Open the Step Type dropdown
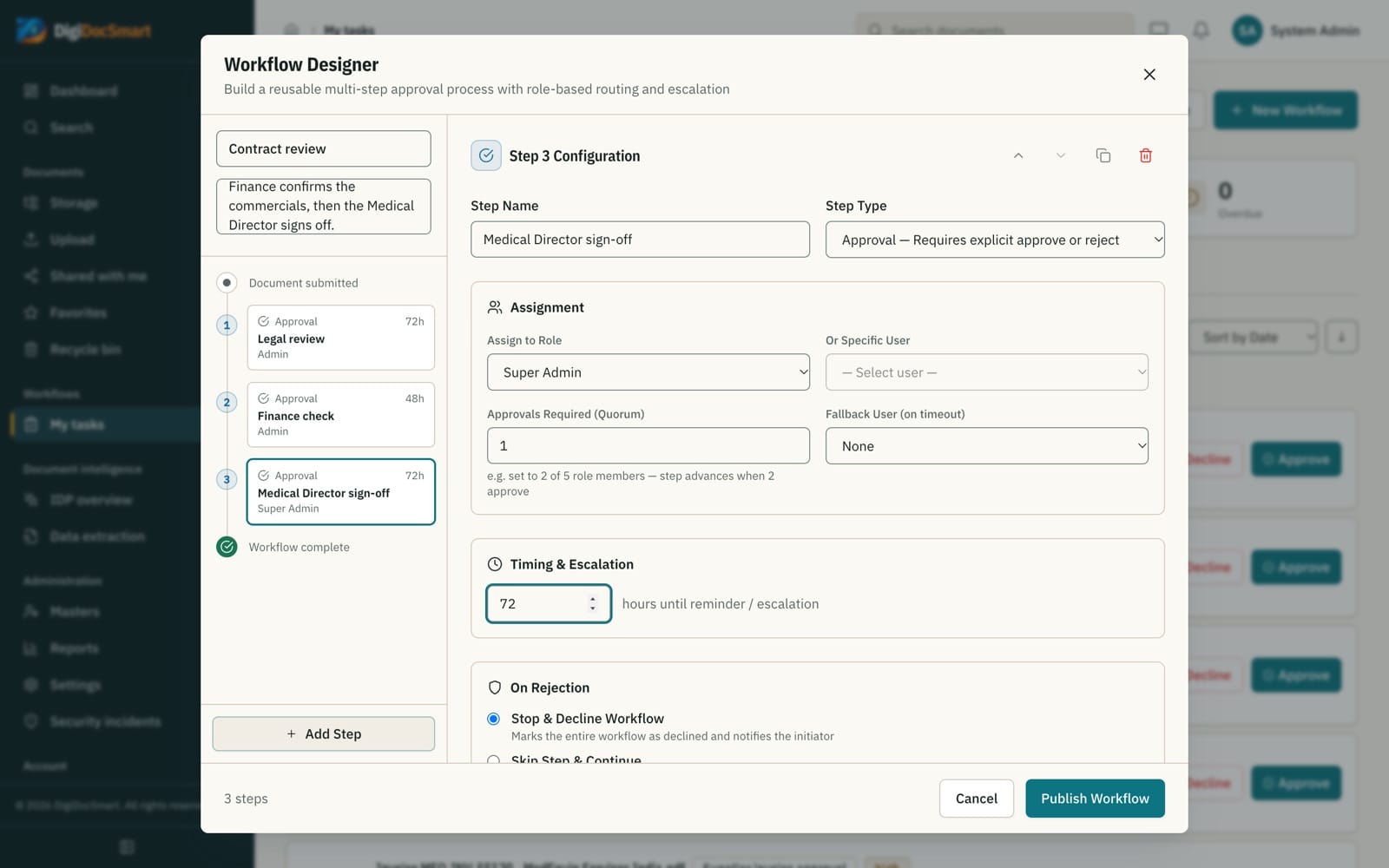This screenshot has height=868, width=1389. pos(995,240)
